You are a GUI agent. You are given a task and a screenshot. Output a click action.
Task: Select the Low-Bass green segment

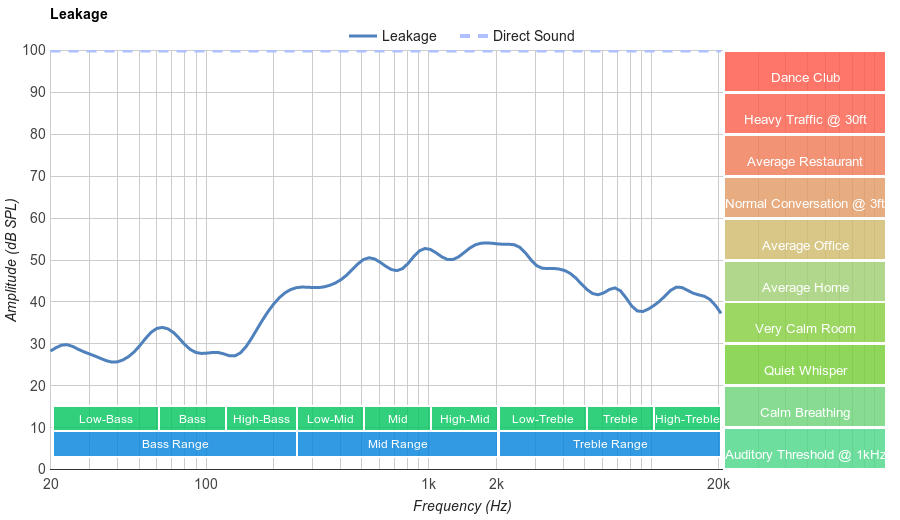pos(105,419)
